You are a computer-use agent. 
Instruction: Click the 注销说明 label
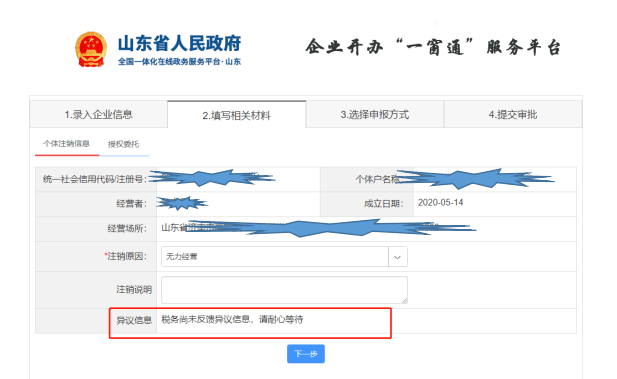134,290
